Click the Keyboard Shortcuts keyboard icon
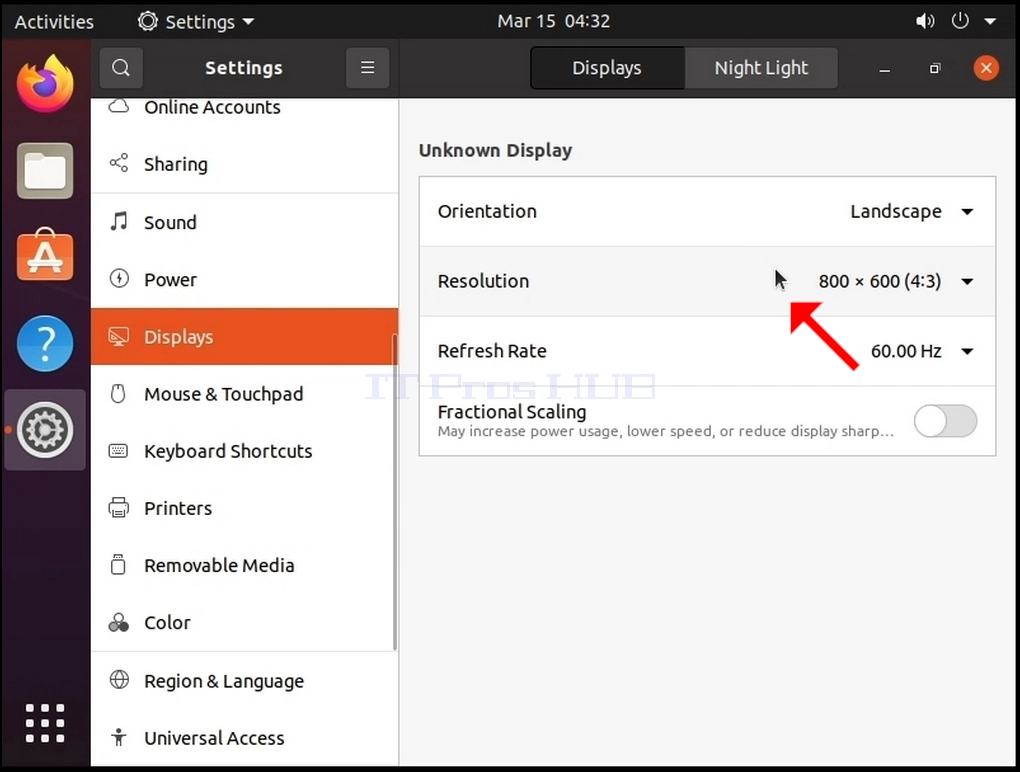Screen dimensions: 1020x772 tap(118, 451)
